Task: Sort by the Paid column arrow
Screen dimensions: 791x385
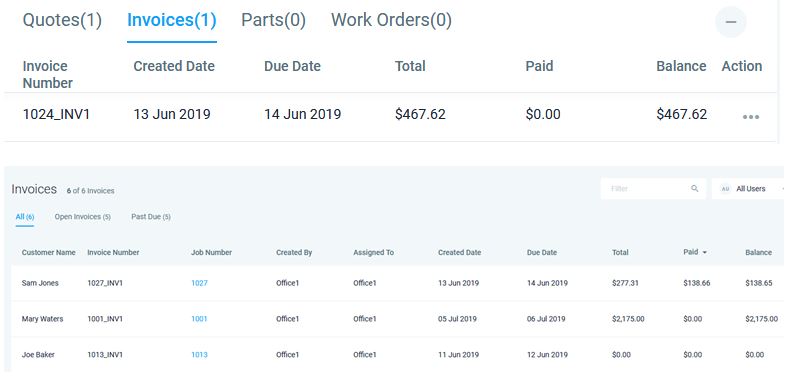Action: tap(704, 252)
